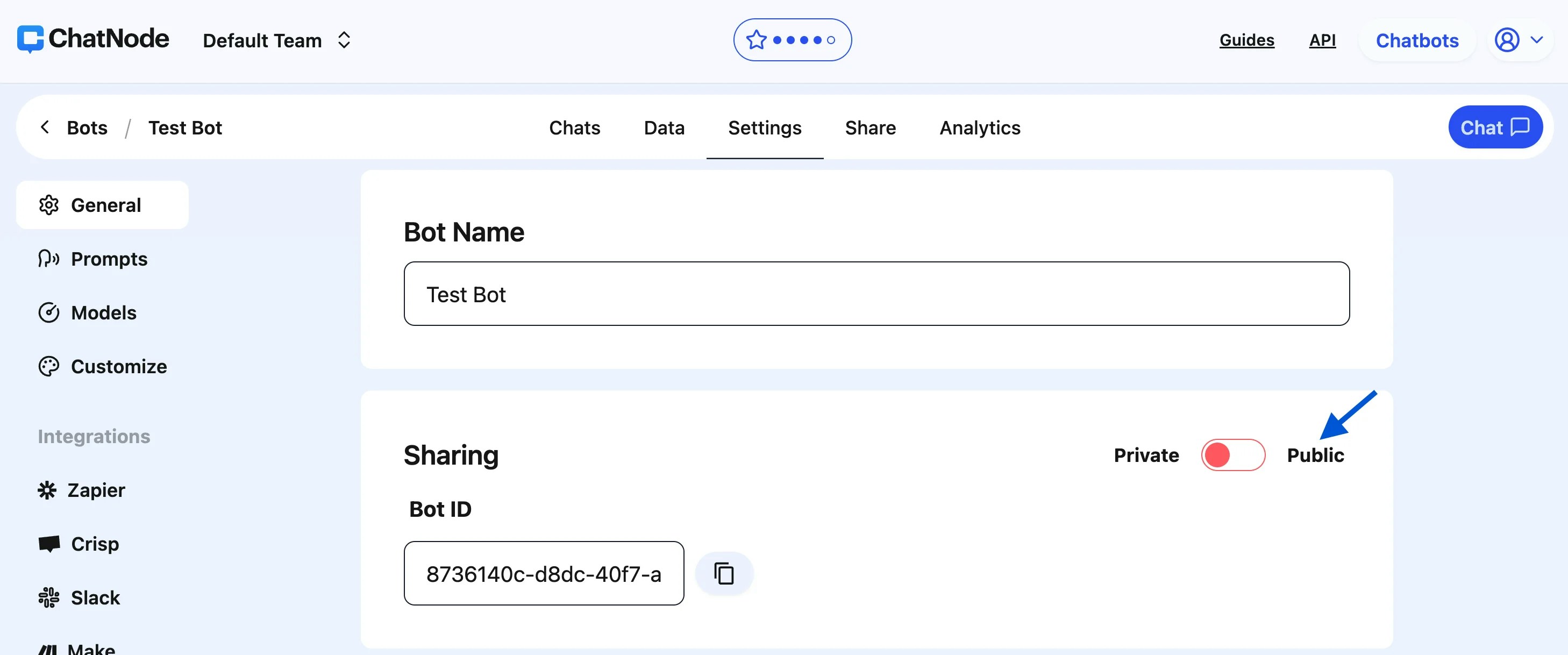Select the Slack integration icon
This screenshot has height=655, width=1568.
48,597
